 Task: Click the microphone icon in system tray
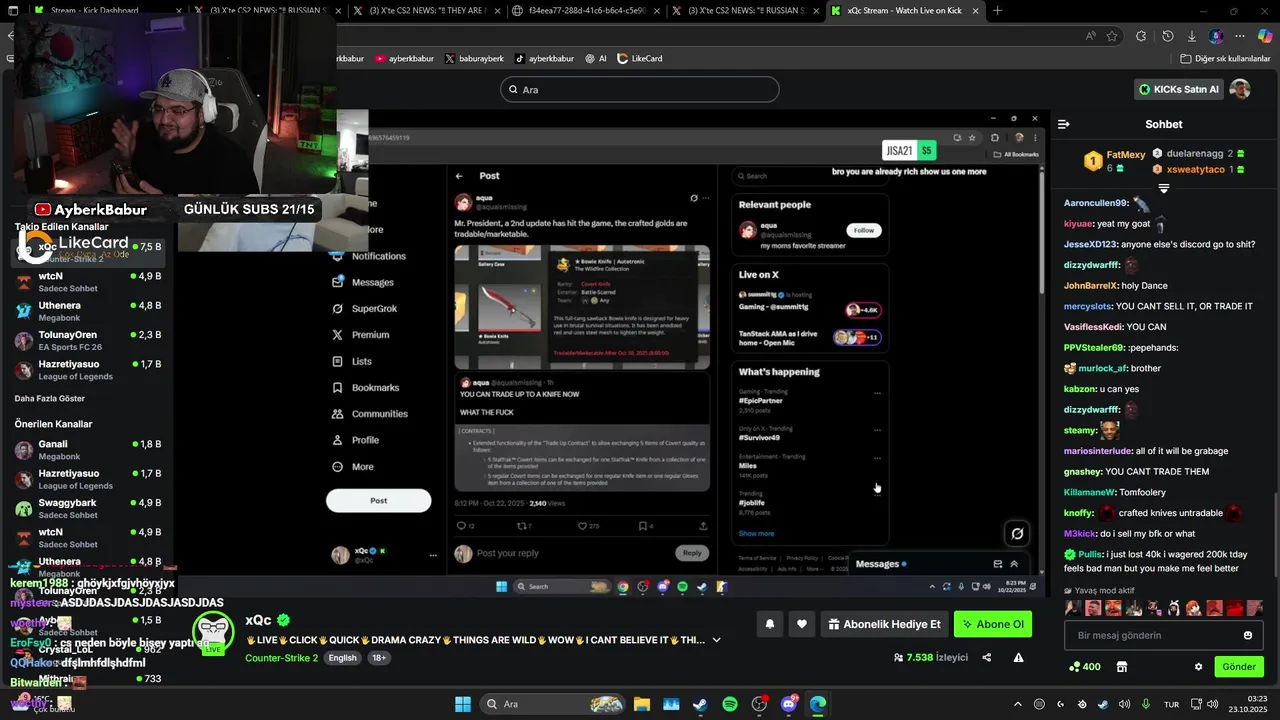pyautogui.click(x=1146, y=704)
